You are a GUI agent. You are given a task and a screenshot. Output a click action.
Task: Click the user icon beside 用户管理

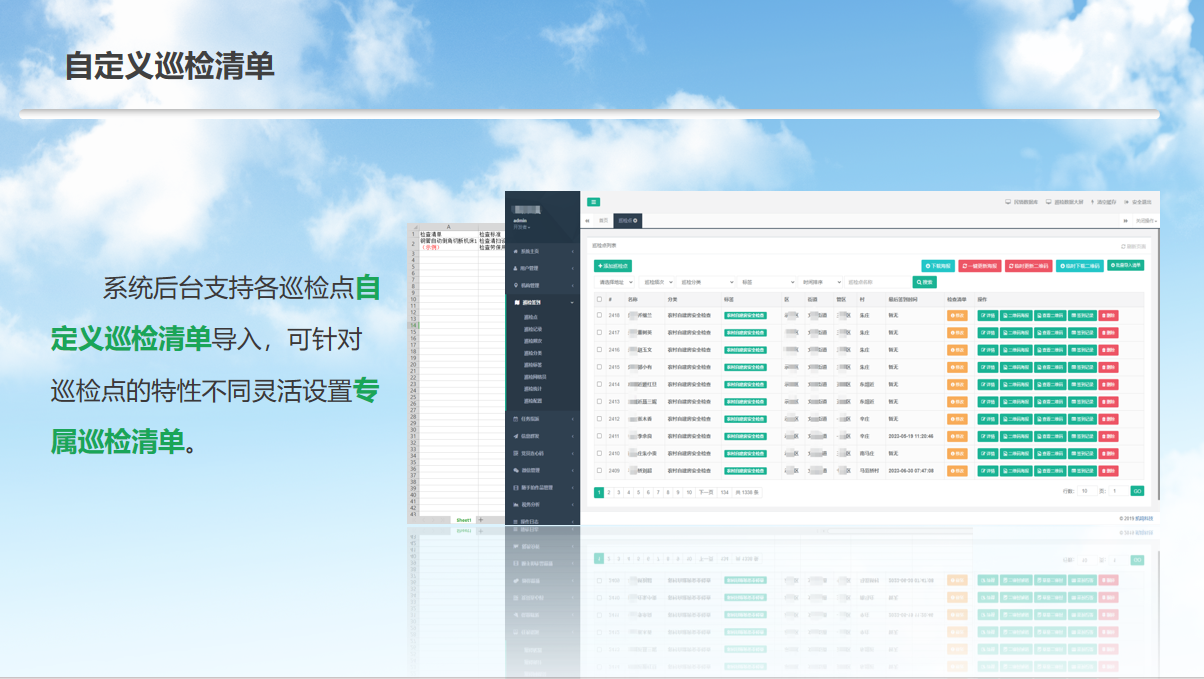point(515,268)
